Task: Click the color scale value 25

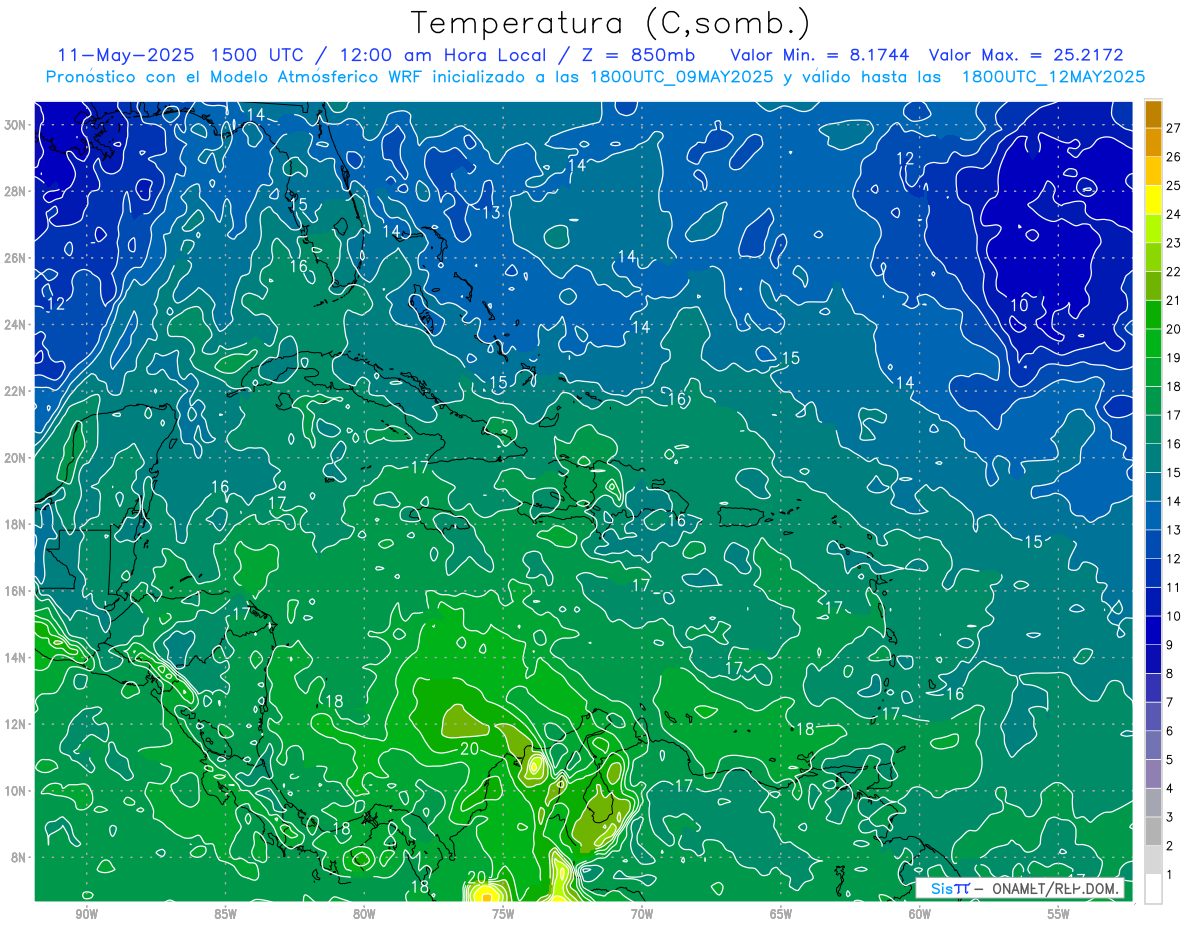Action: click(x=1174, y=186)
